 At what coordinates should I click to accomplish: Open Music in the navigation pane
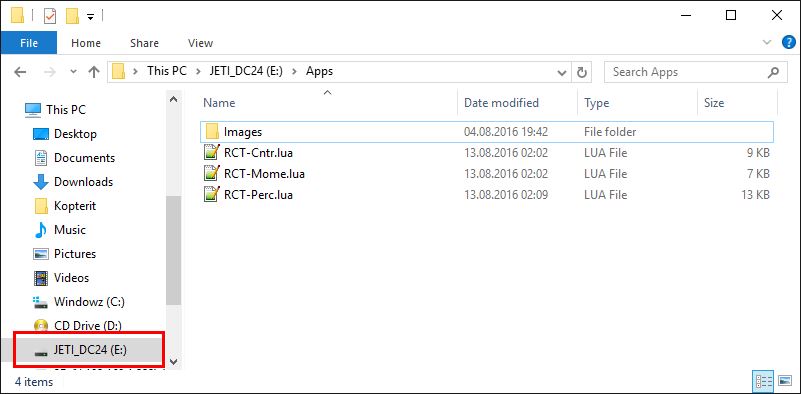[69, 230]
